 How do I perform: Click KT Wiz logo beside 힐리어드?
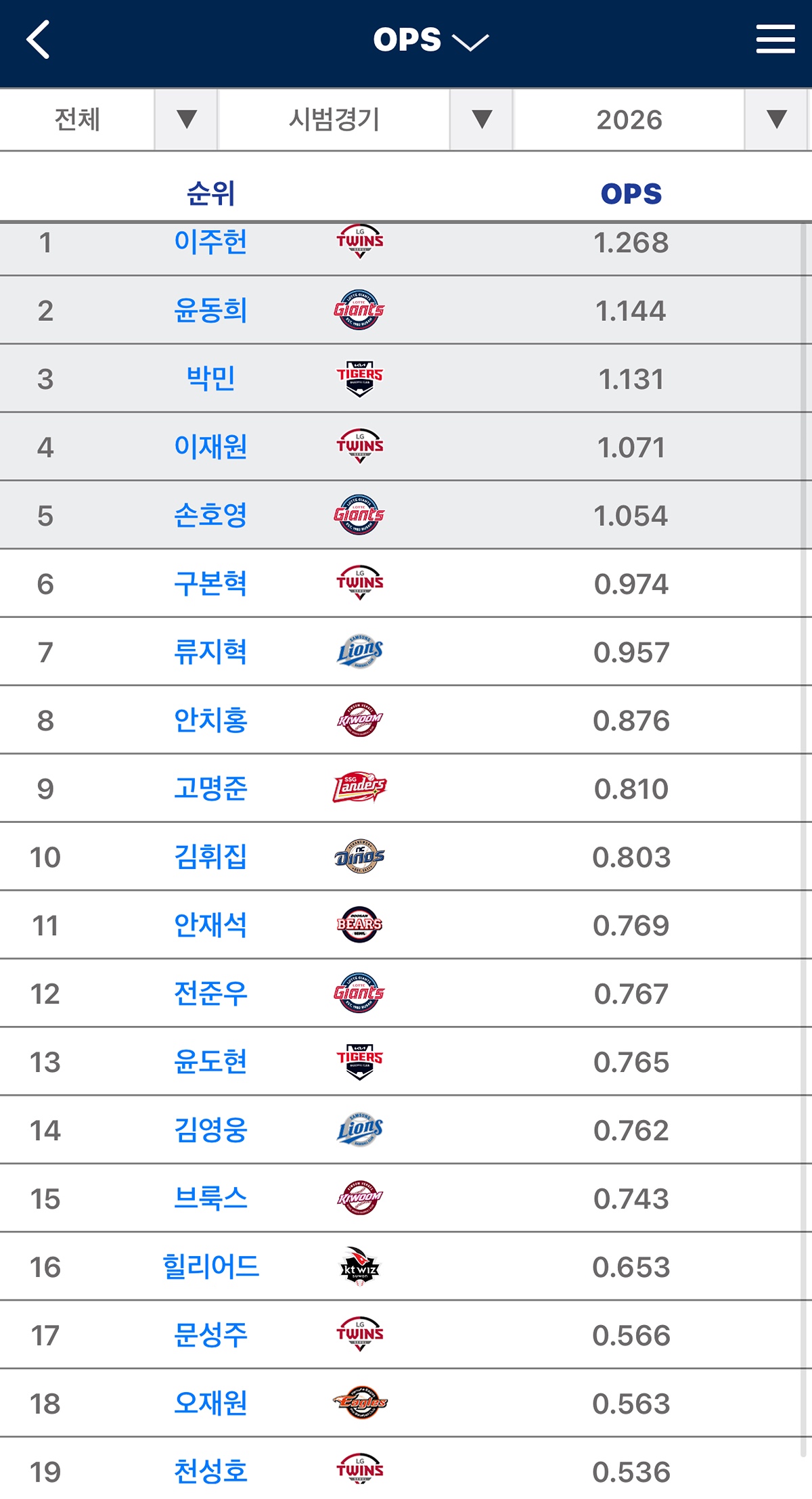360,1266
